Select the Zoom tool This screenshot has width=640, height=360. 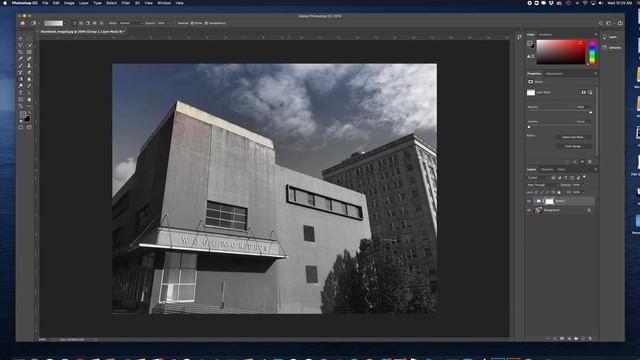coord(20,106)
